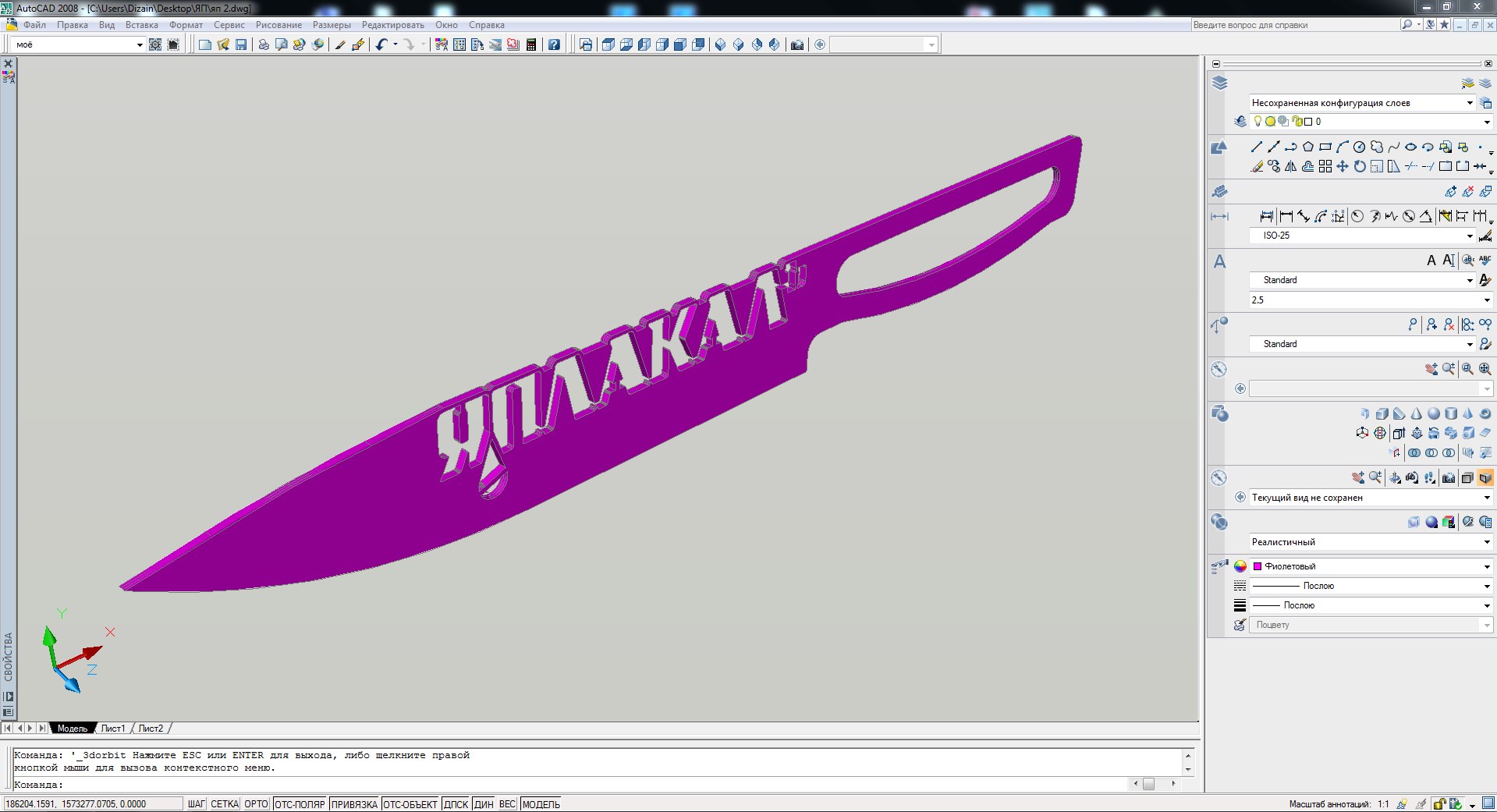Click the help search input field
Screen dimensions: 1497x812
click(1293, 25)
